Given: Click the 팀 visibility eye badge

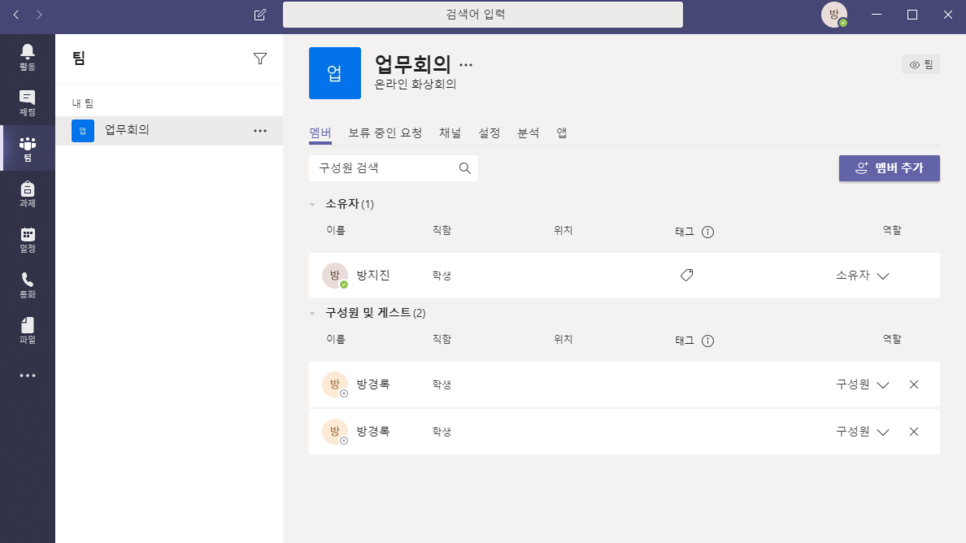Looking at the screenshot, I should (x=920, y=65).
